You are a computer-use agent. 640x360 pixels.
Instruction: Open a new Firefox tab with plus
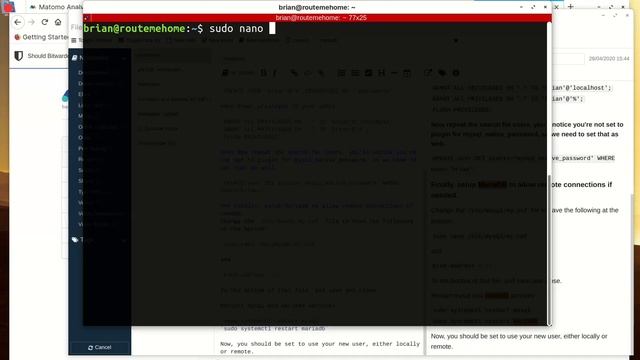click(571, 7)
